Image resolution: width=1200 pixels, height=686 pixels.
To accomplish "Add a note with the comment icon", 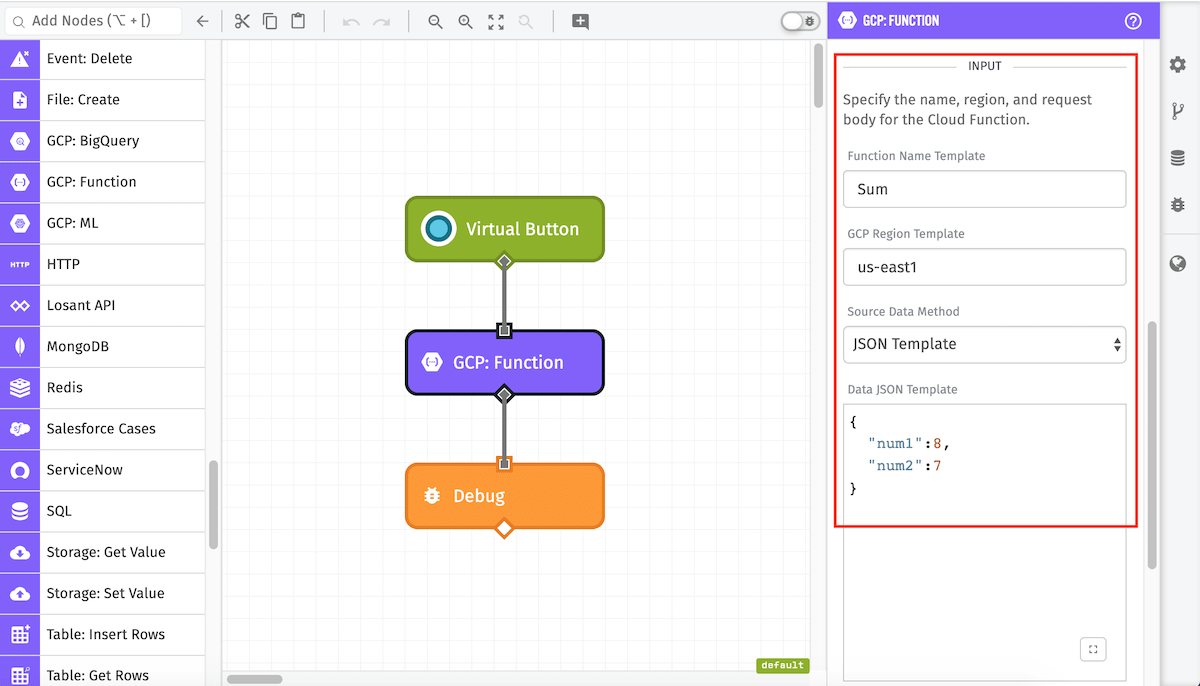I will pyautogui.click(x=580, y=21).
